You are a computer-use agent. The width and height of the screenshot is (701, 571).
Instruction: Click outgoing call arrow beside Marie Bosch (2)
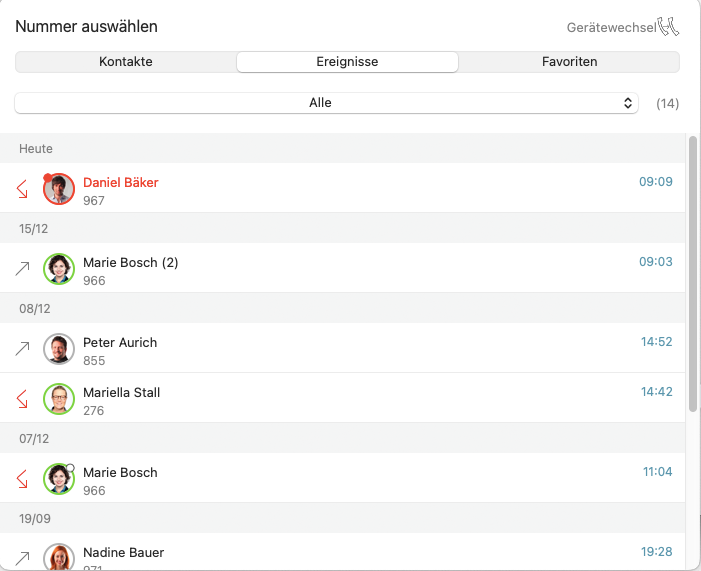pos(22,269)
